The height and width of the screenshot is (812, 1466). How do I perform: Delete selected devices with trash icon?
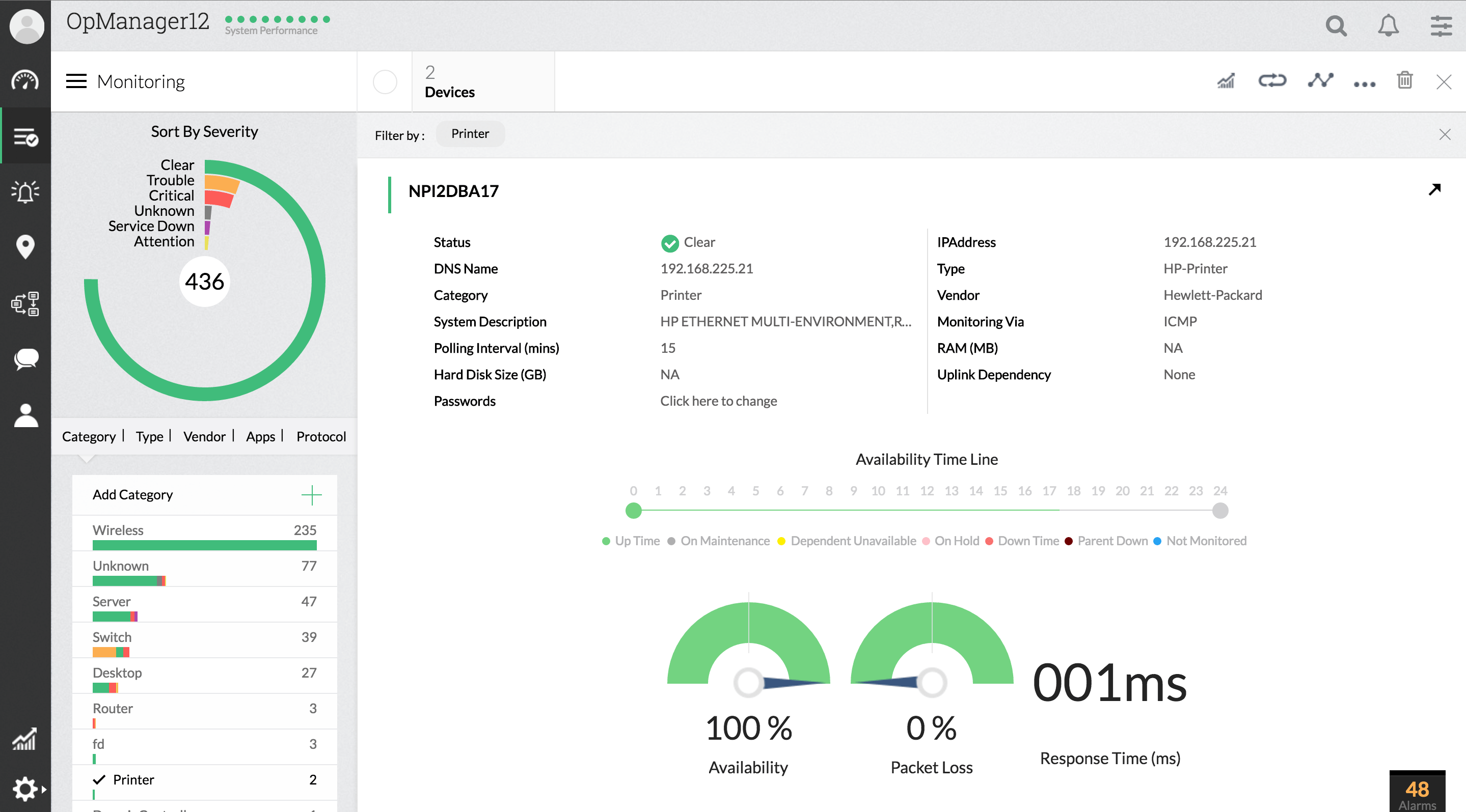click(x=1404, y=81)
